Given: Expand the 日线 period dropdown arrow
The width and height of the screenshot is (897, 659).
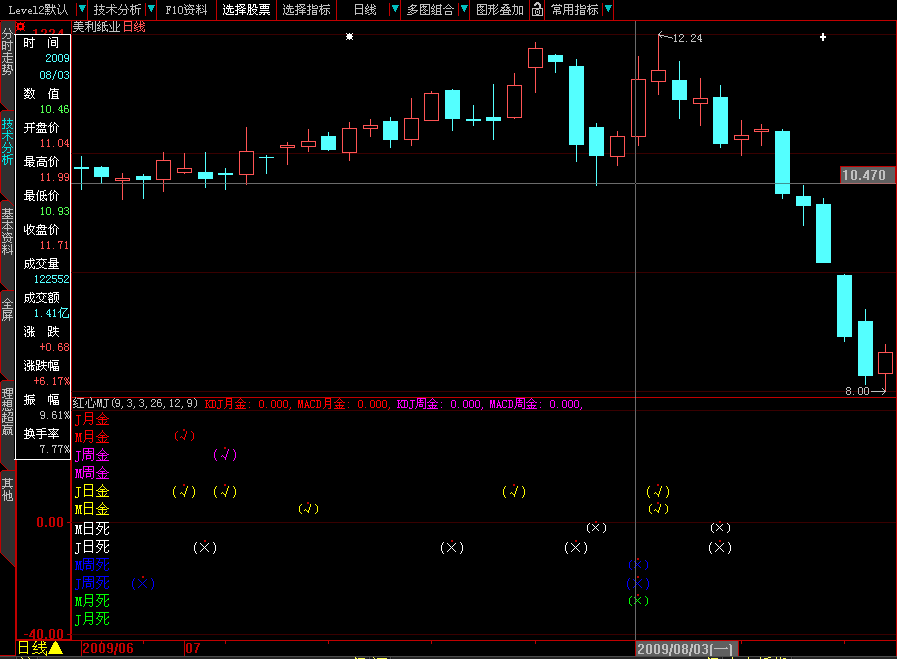Looking at the screenshot, I should (x=395, y=9).
